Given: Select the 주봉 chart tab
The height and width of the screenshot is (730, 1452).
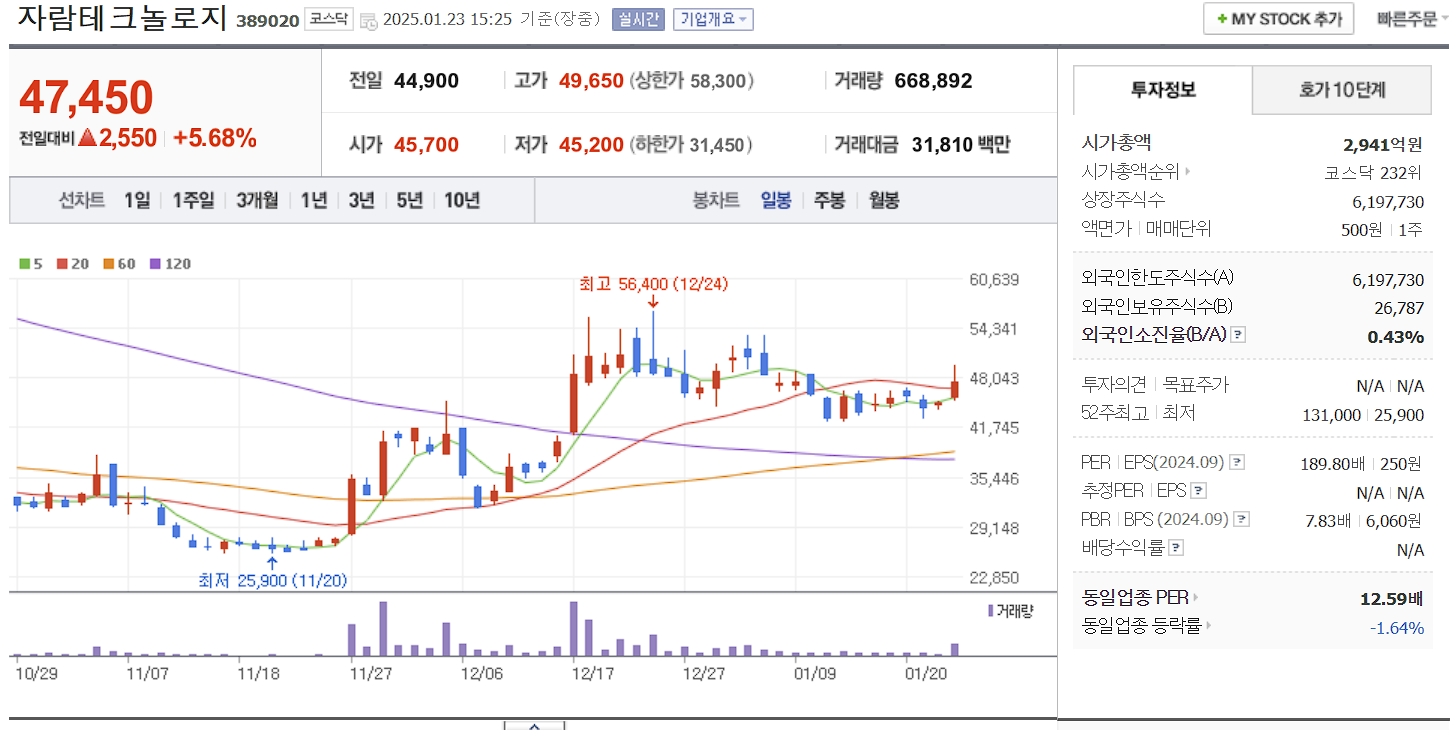Looking at the screenshot, I should tap(830, 200).
